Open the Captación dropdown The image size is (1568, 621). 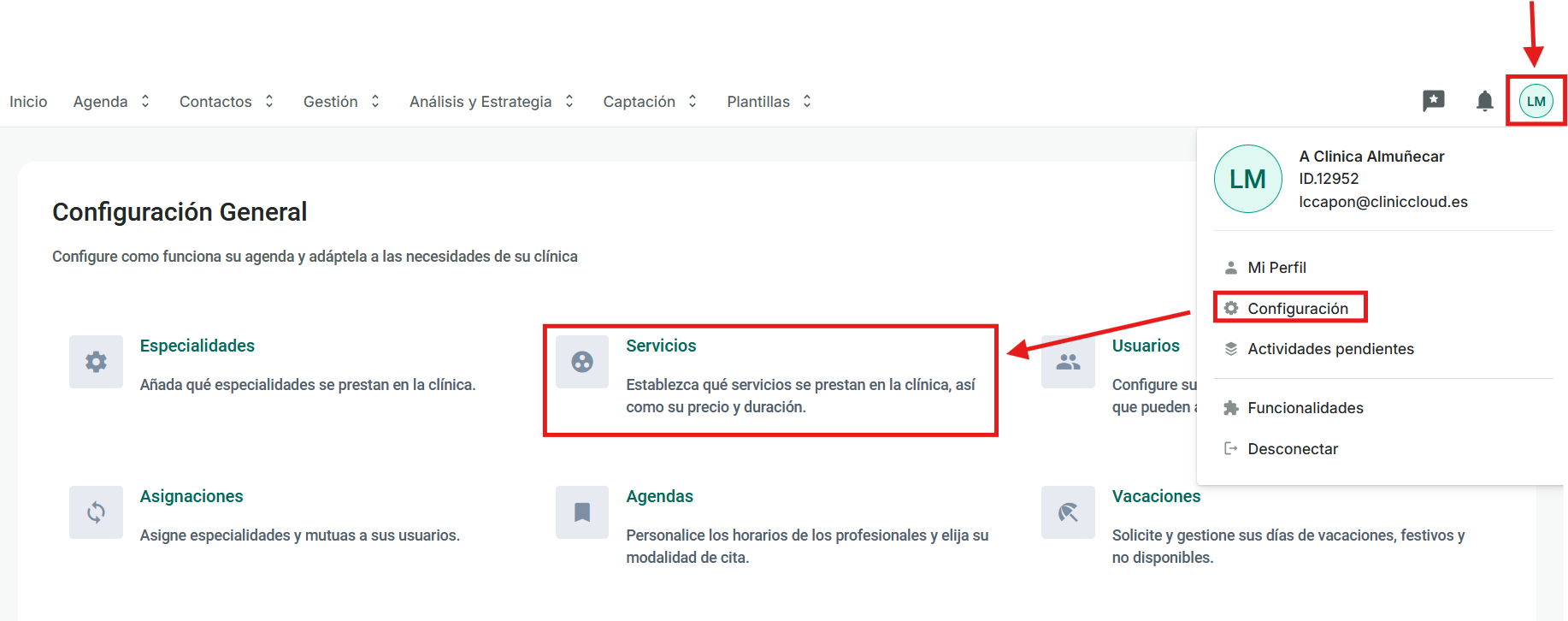[650, 102]
